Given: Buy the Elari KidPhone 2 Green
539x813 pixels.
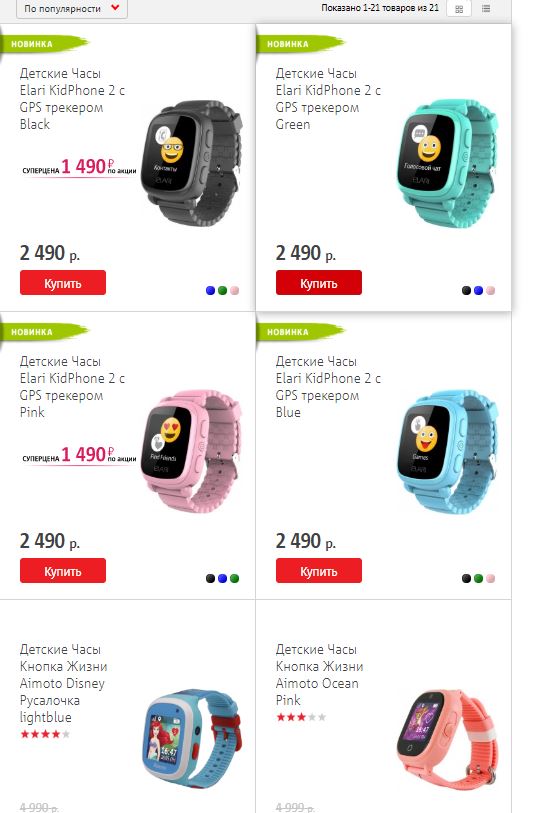Looking at the screenshot, I should [x=319, y=283].
